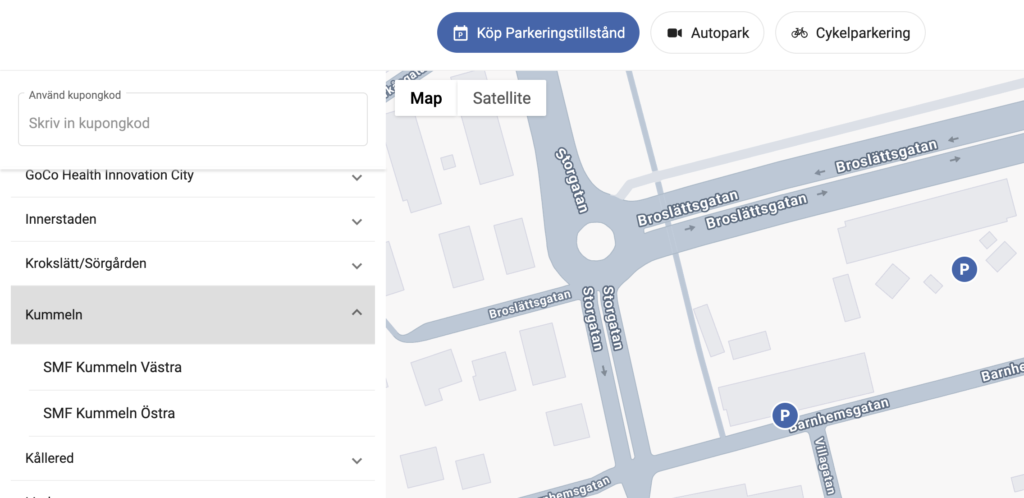
Task: Open the Autopark tab
Action: point(707,33)
